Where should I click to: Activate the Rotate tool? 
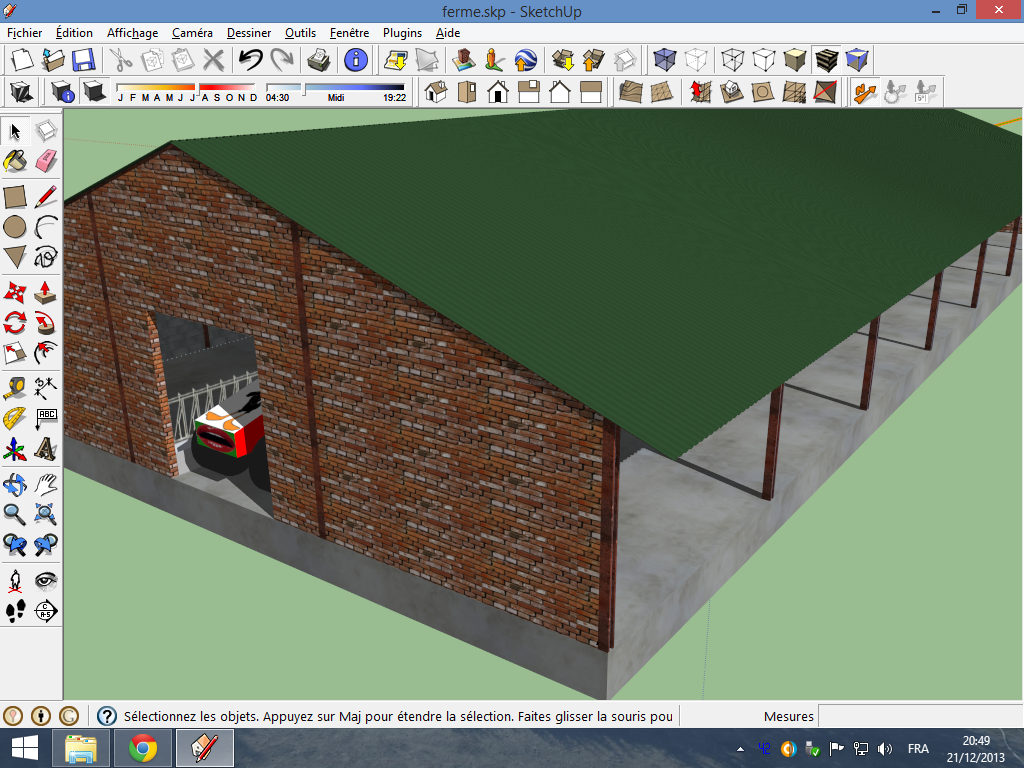coord(15,323)
